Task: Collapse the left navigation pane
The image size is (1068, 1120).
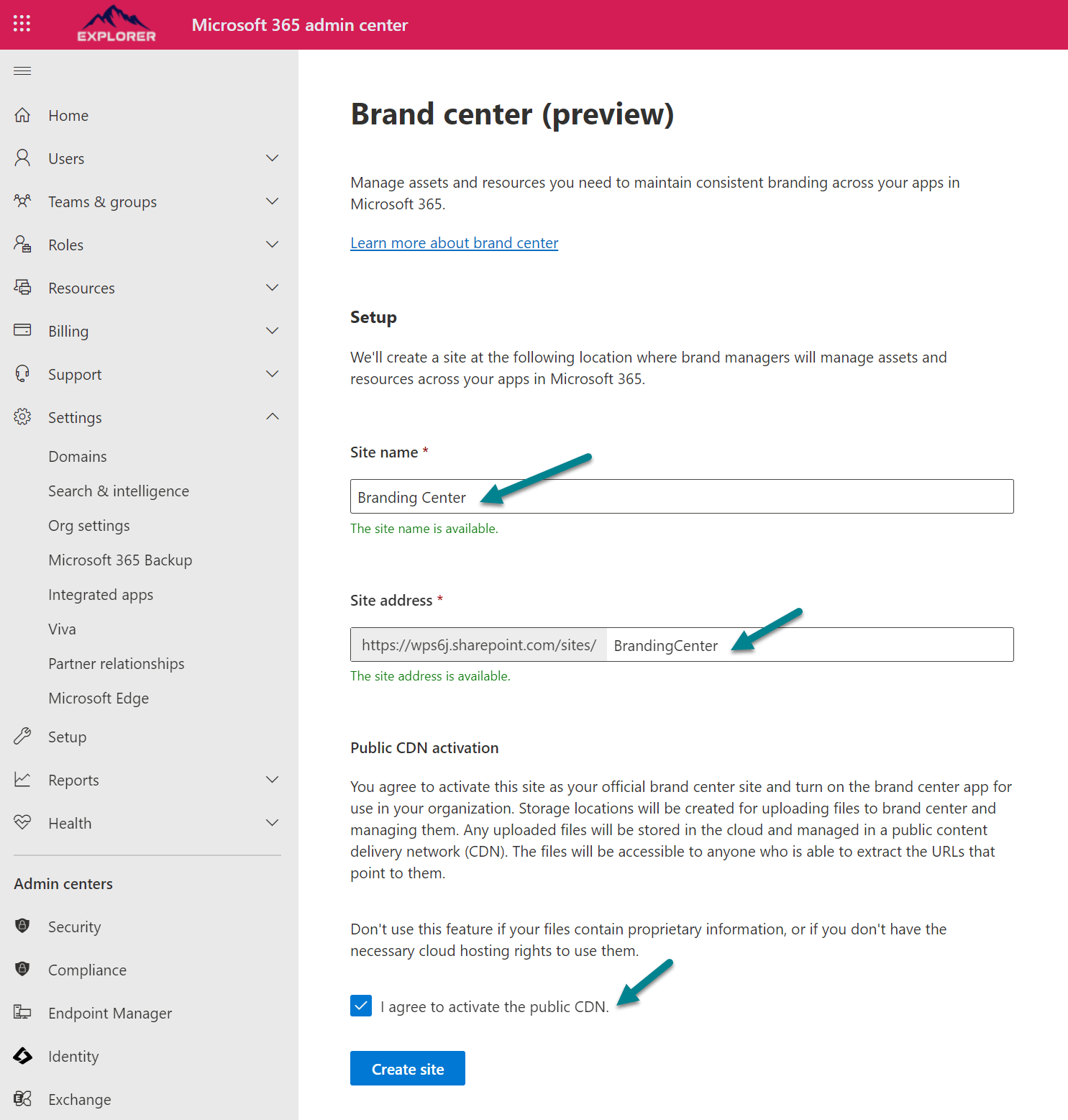Action: point(22,70)
